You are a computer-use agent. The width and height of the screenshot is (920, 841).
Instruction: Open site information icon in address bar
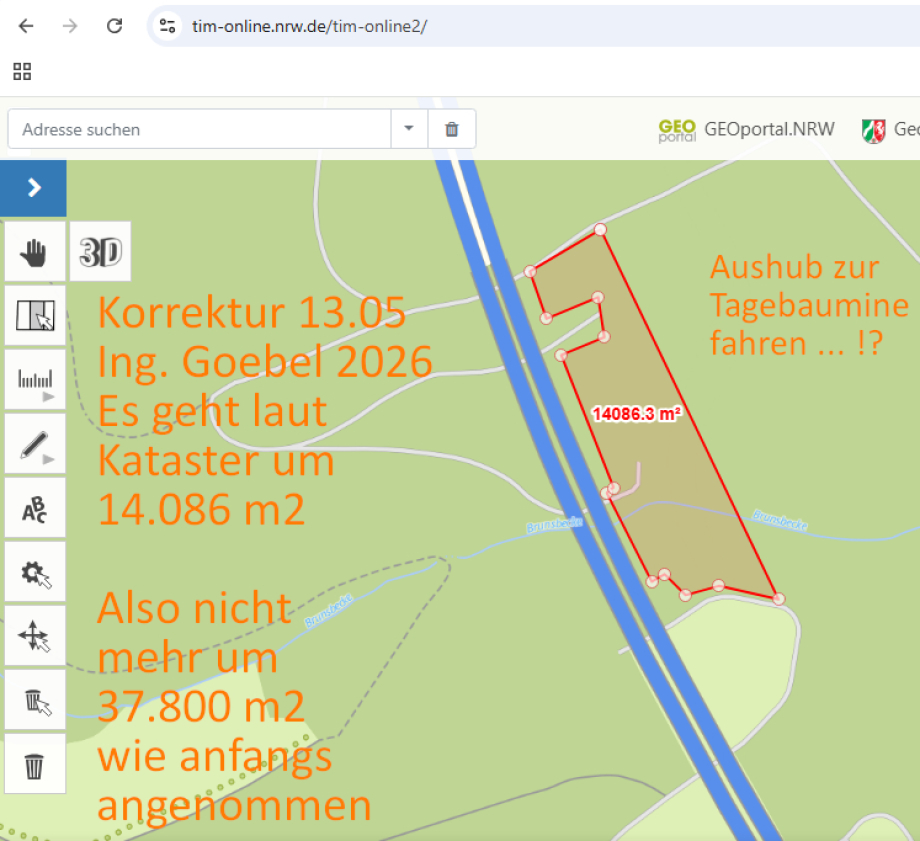click(x=167, y=26)
